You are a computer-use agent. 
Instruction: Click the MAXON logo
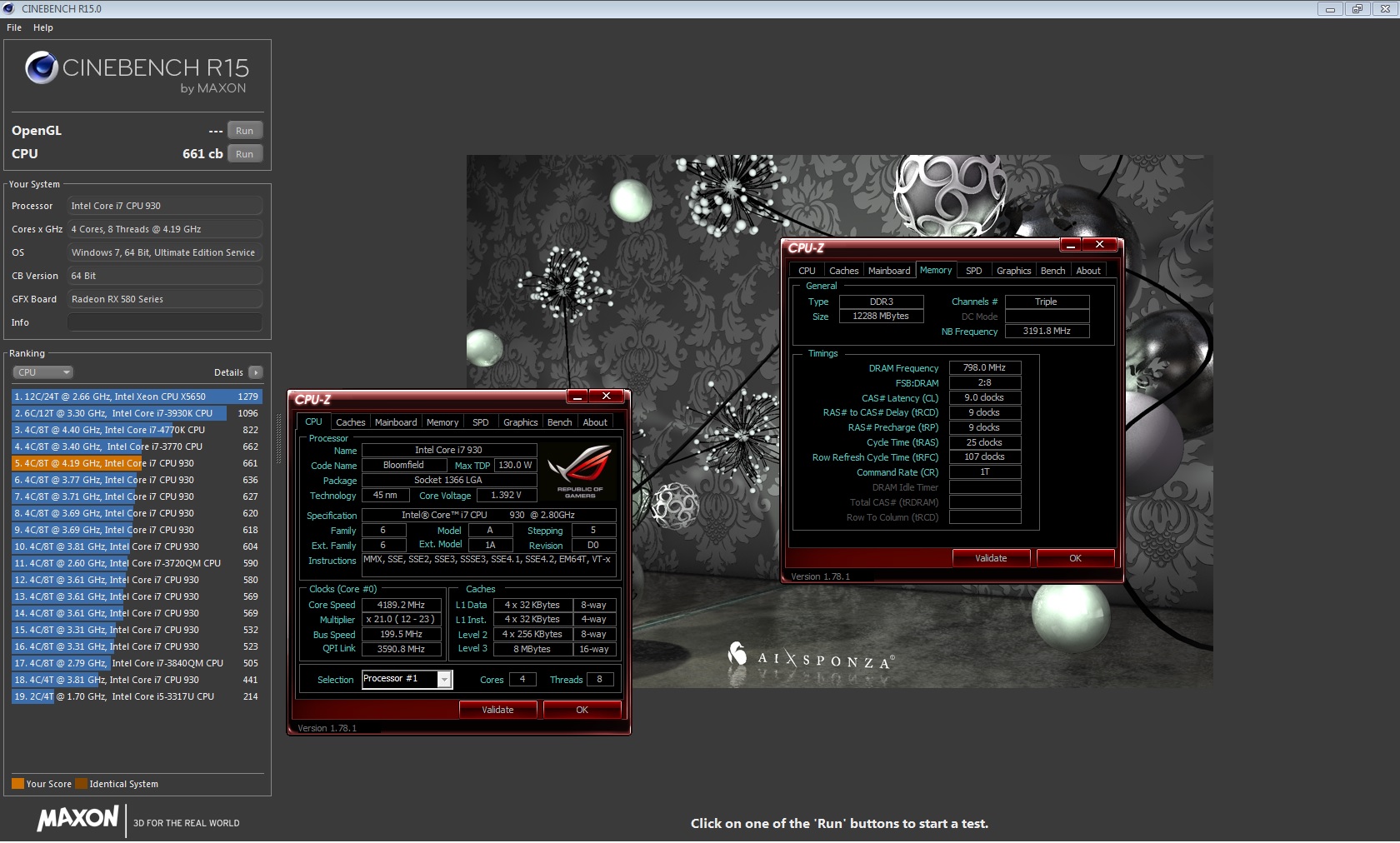pyautogui.click(x=78, y=819)
